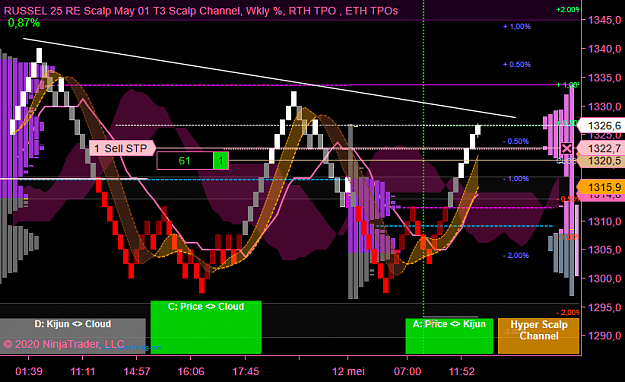Viewport: 625px width, 382px height.
Task: Click the 07:00 time axis label
Action: (407, 372)
